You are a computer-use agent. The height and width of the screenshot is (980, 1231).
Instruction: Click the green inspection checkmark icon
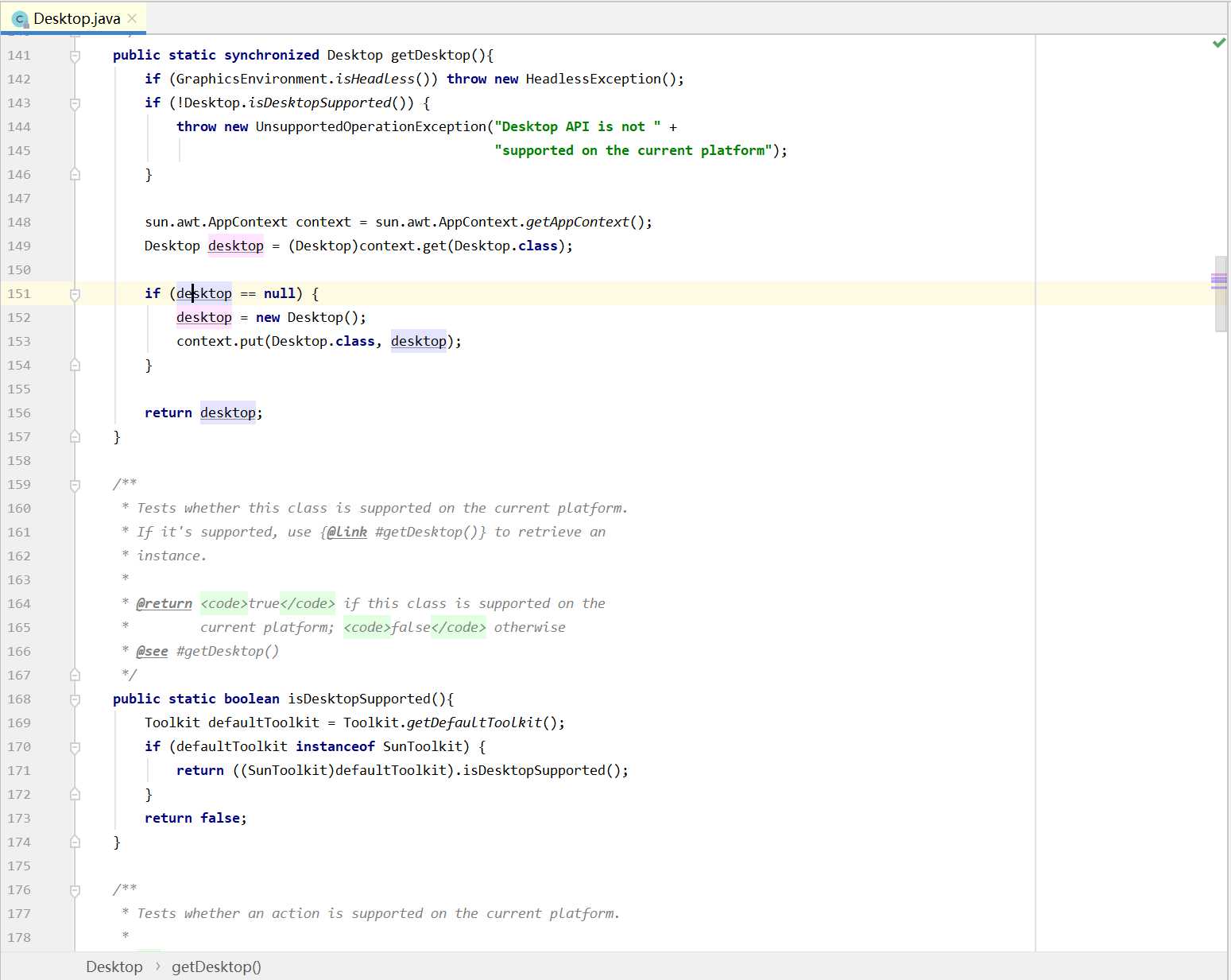[1218, 43]
